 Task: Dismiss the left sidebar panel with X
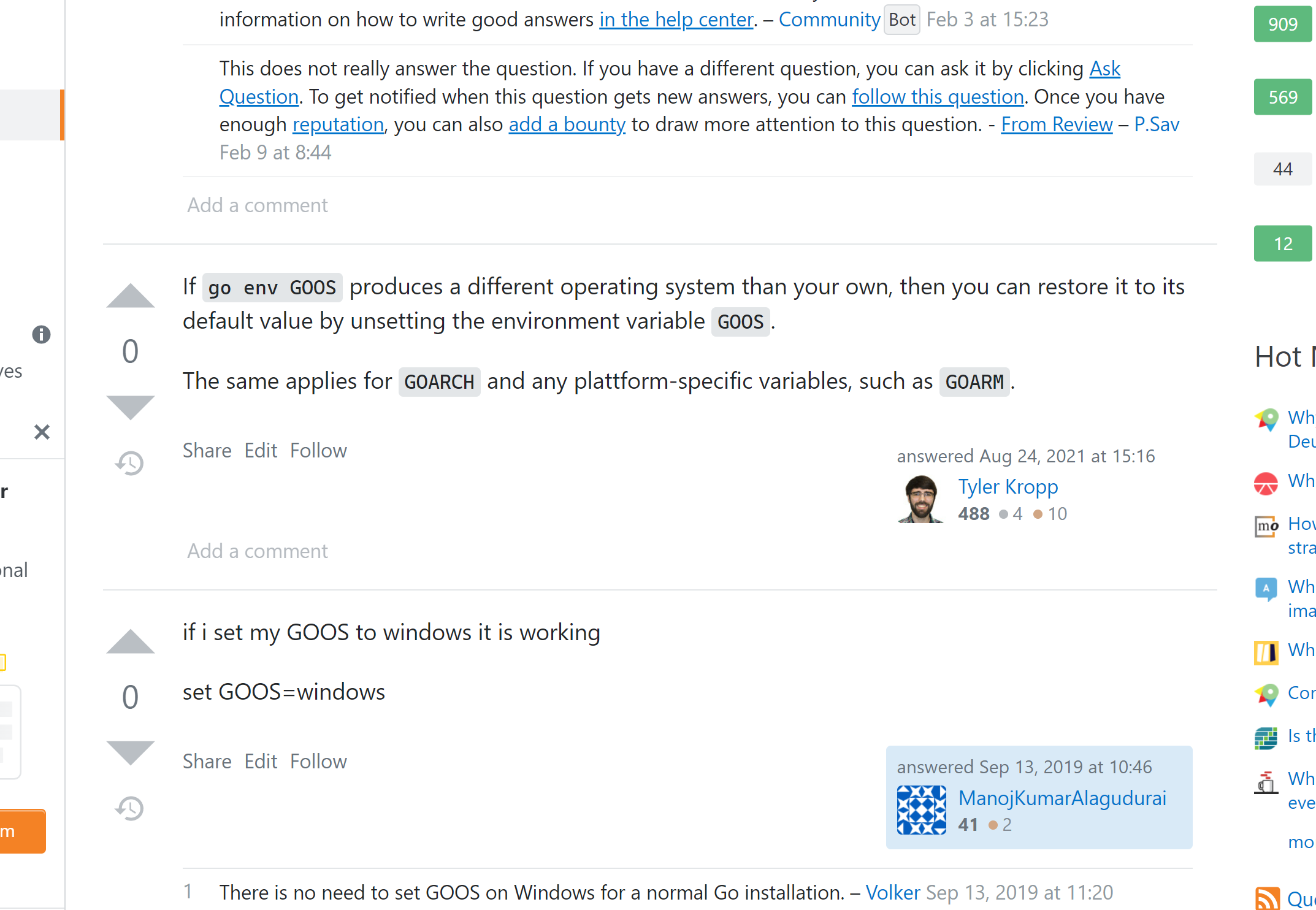point(42,432)
